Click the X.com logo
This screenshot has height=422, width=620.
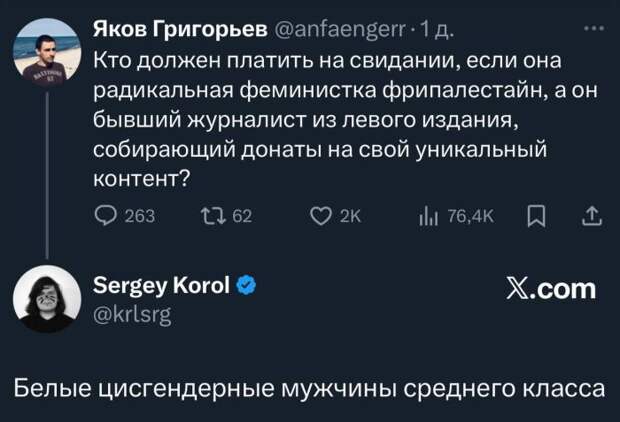tap(550, 290)
